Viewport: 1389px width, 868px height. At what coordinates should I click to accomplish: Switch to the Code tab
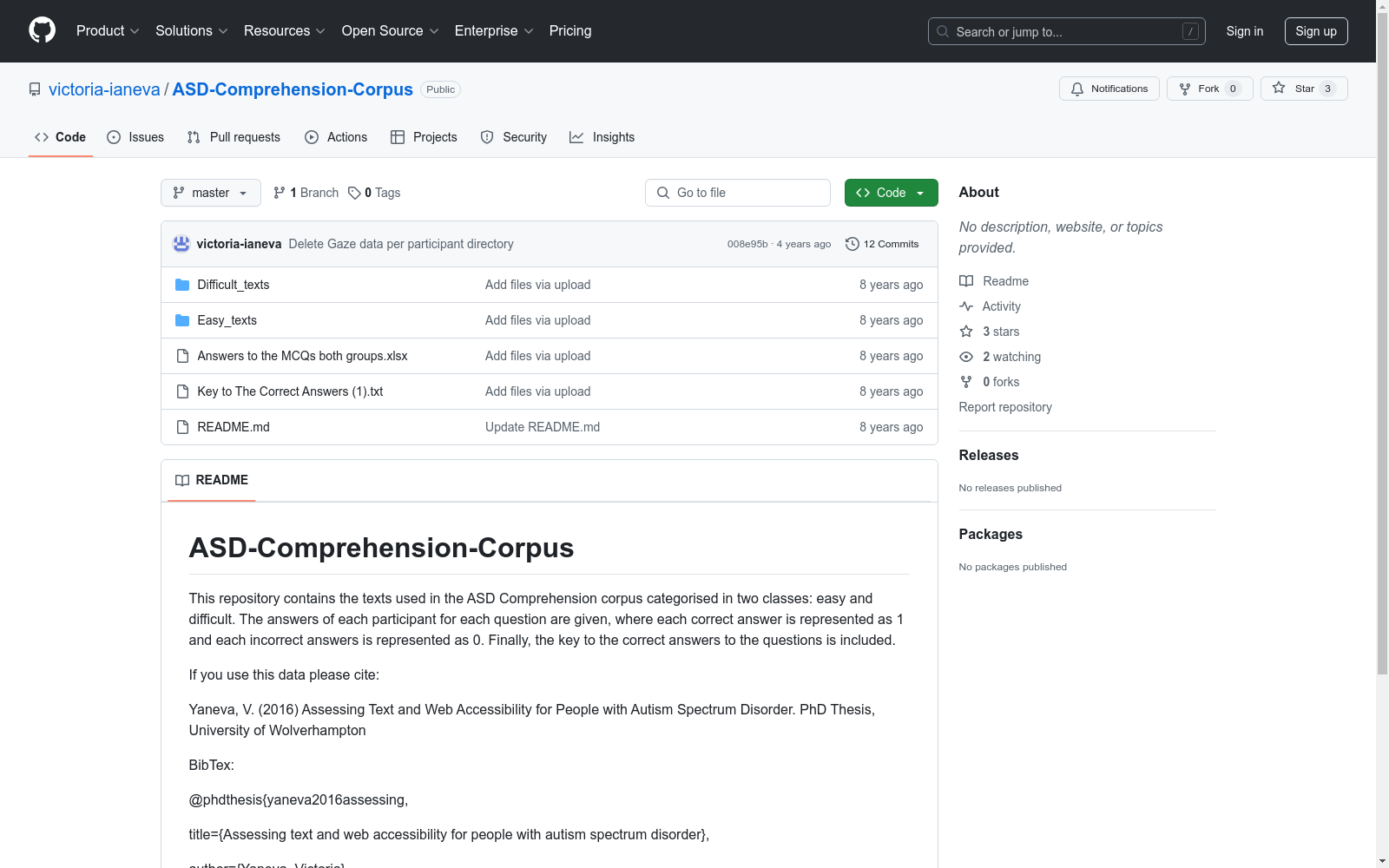61,137
